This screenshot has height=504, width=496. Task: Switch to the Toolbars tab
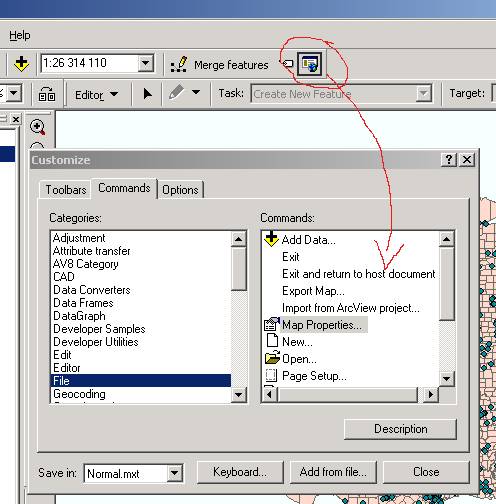(x=66, y=190)
